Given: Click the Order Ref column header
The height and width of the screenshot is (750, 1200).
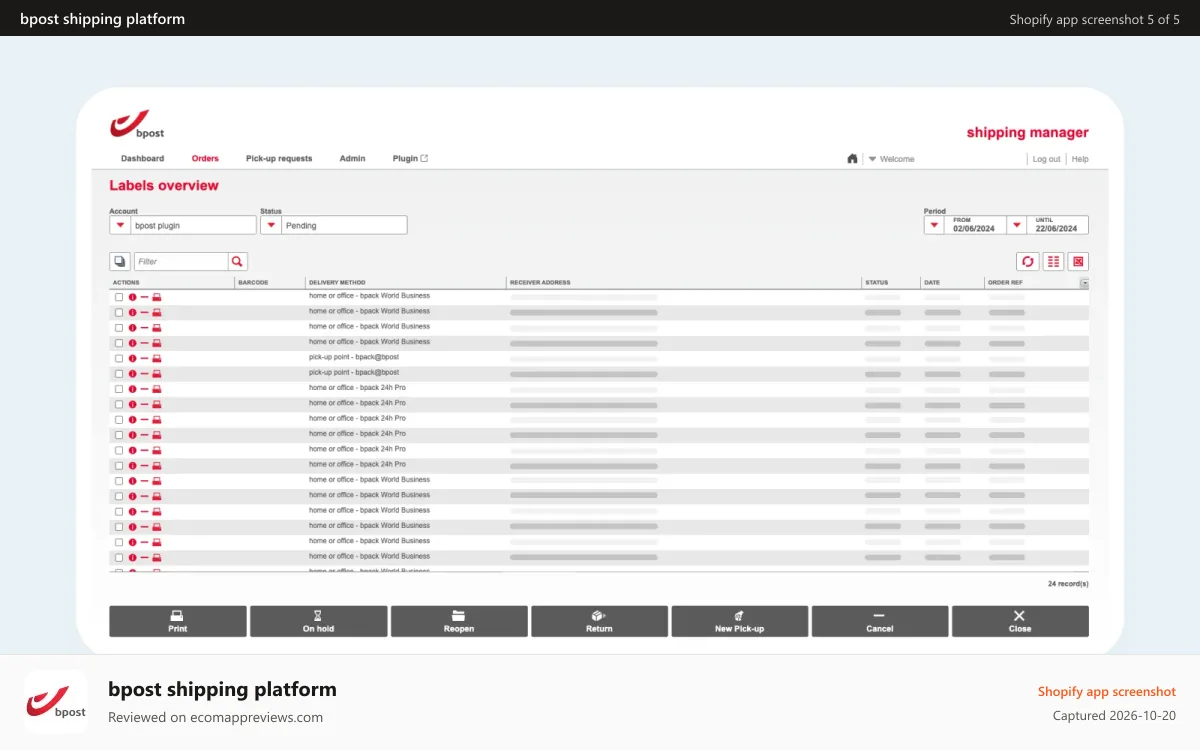Looking at the screenshot, I should [1005, 283].
